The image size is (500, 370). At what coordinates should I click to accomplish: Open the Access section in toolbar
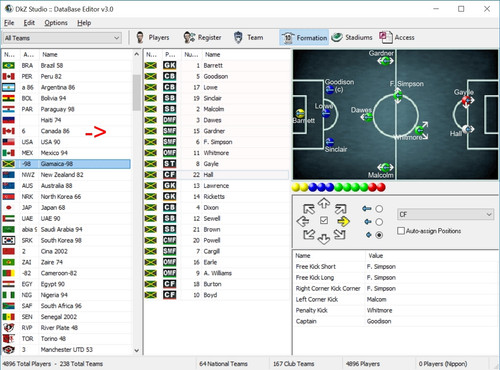coord(397,37)
